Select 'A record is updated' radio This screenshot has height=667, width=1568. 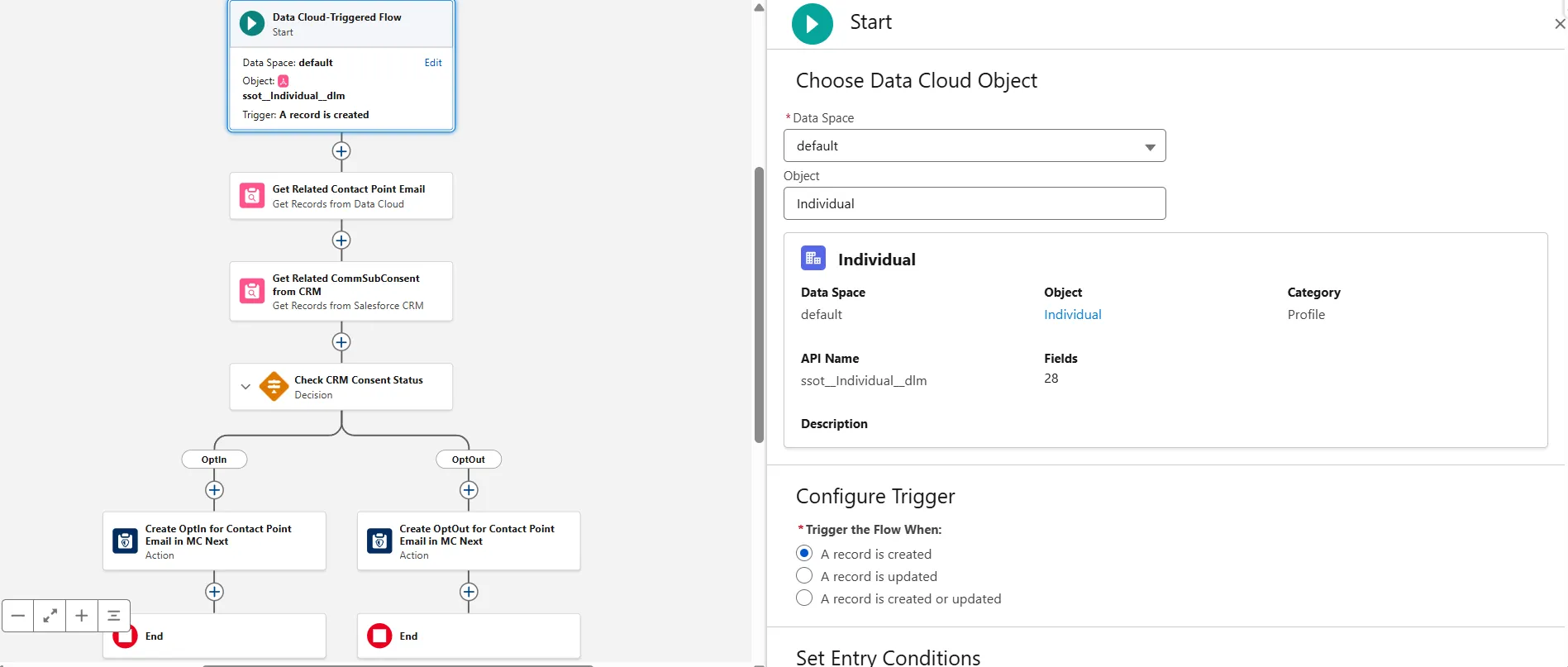click(804, 575)
